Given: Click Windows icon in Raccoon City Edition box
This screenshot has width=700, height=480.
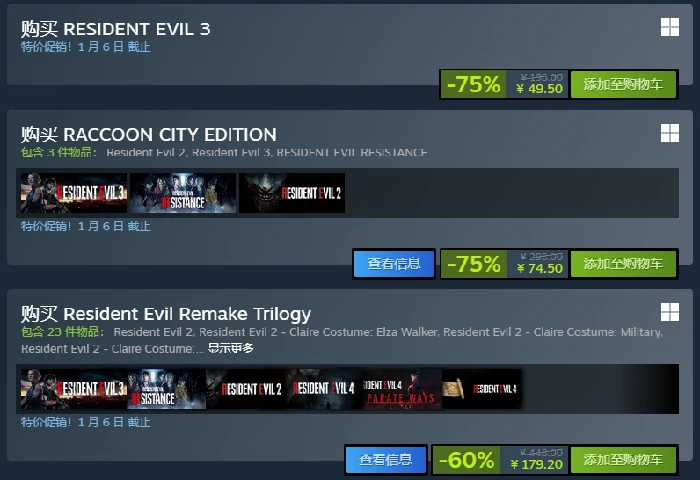Looking at the screenshot, I should tap(670, 133).
